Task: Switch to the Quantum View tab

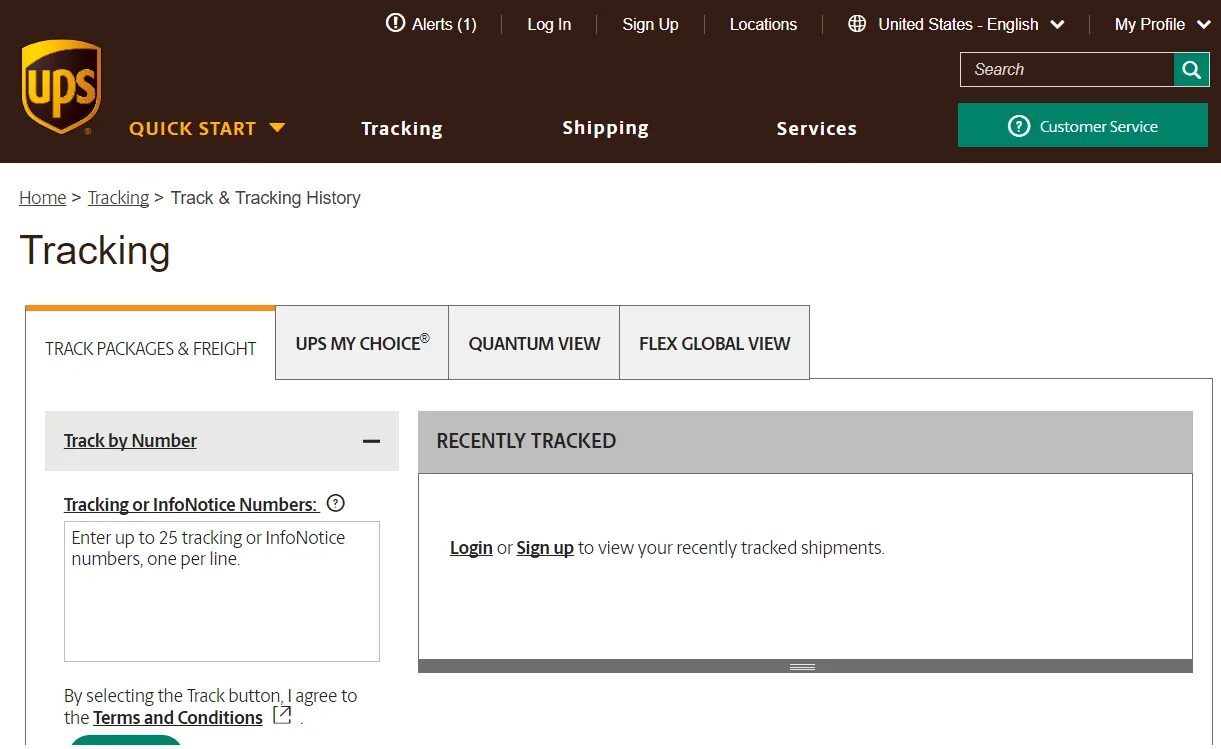Action: [534, 343]
